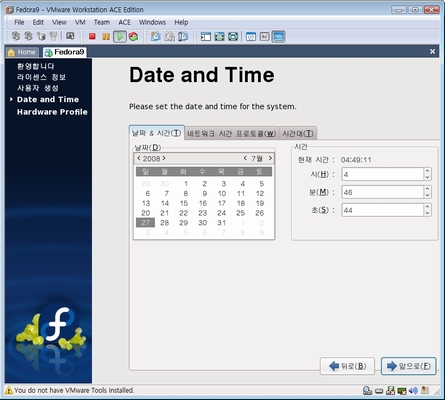Switch to the Home tab
The width and height of the screenshot is (445, 400).
(22, 52)
